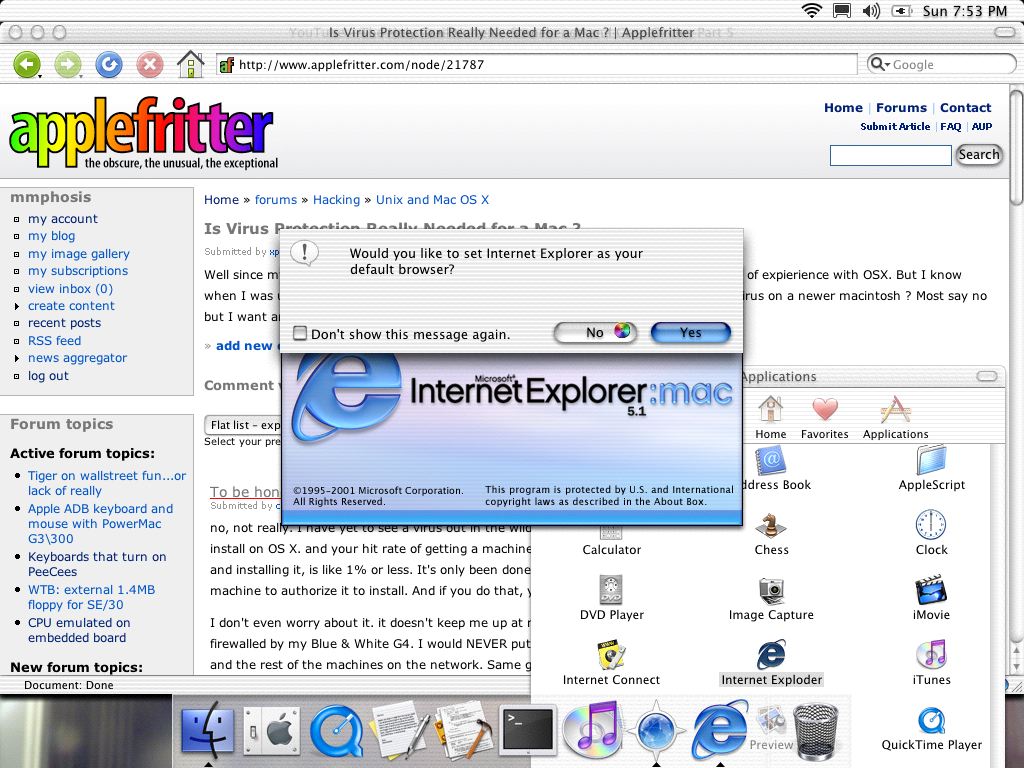Open the AUP link in the site header
Screen dimensions: 1024x768
click(x=982, y=127)
